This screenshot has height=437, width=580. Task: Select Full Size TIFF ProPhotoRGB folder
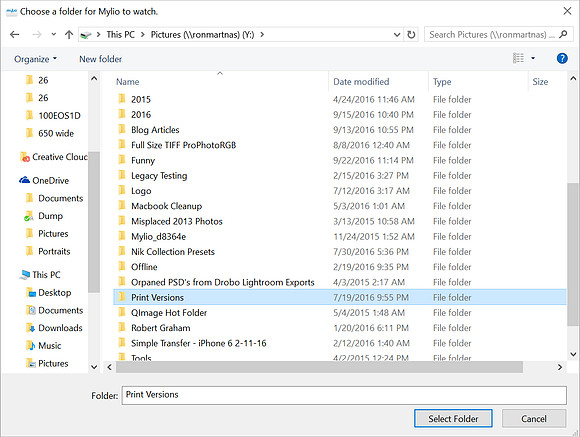click(x=183, y=145)
